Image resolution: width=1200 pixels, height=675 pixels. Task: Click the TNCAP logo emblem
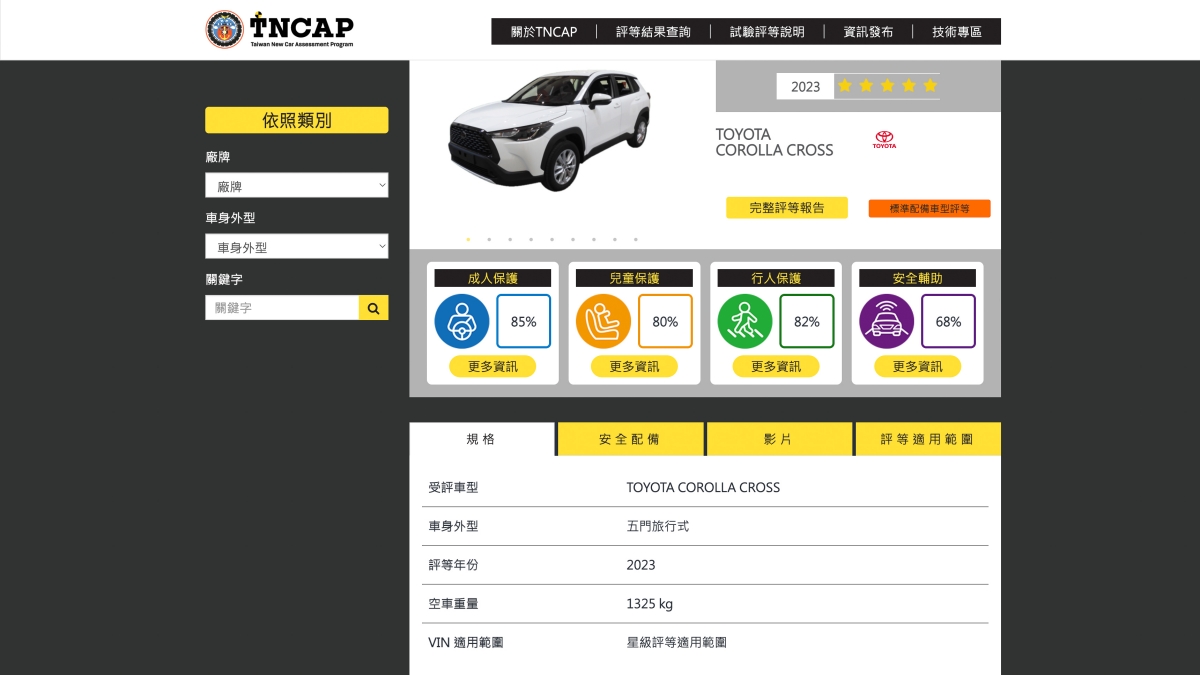point(222,28)
